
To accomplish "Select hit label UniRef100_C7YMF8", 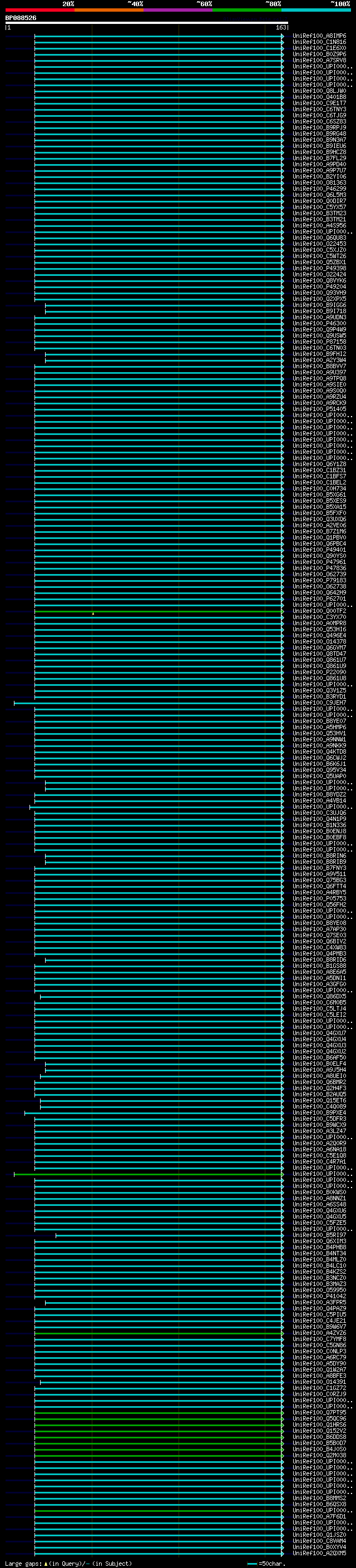I will point(319,1339).
